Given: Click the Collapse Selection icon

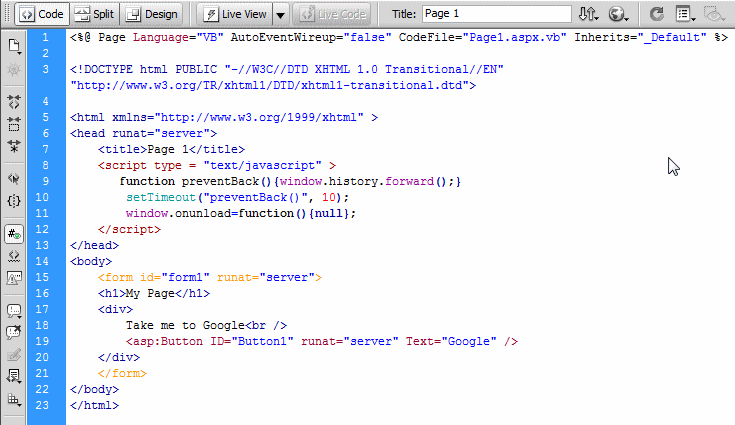Looking at the screenshot, I should (14, 124).
